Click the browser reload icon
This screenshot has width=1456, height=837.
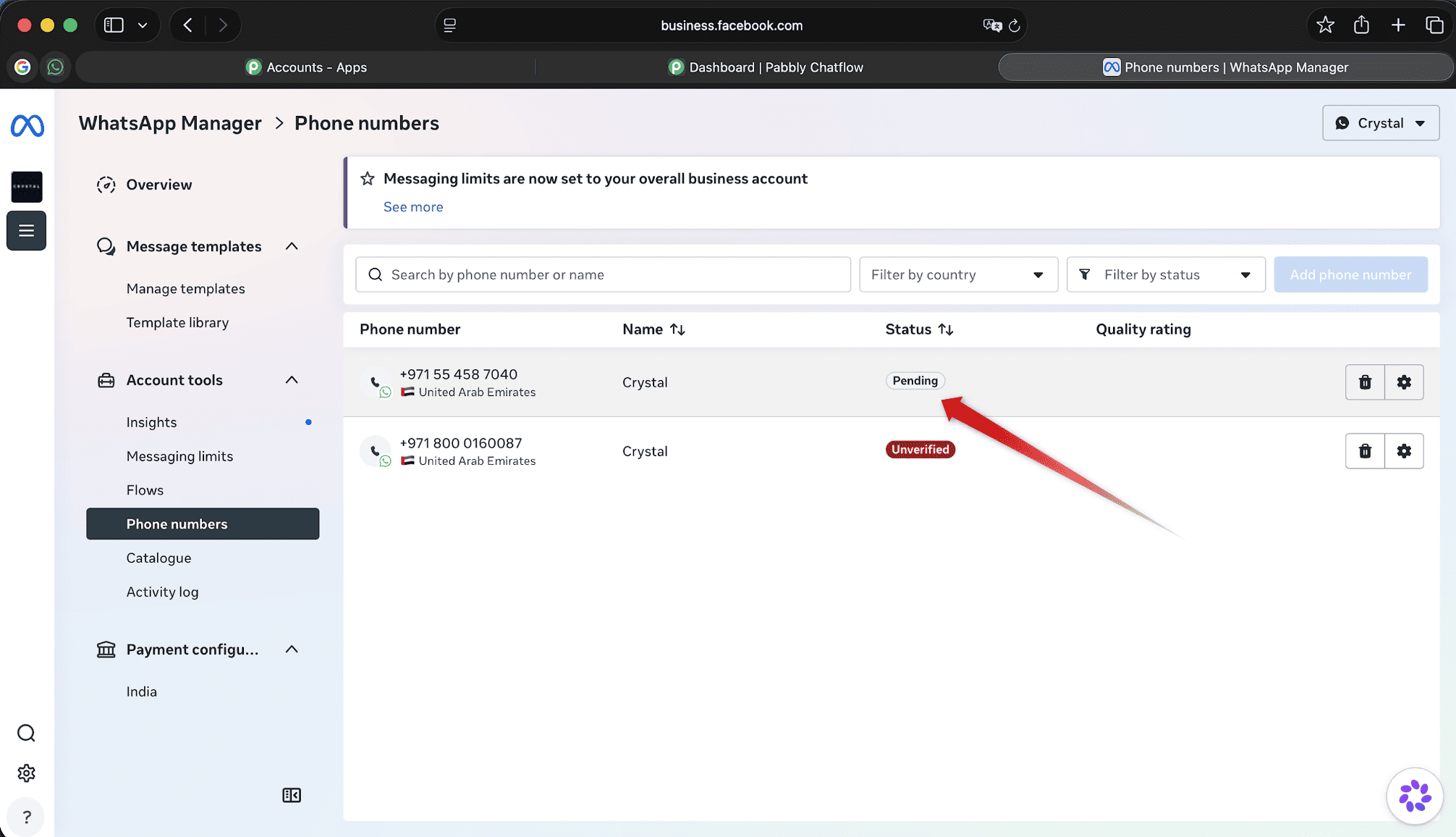point(1015,25)
